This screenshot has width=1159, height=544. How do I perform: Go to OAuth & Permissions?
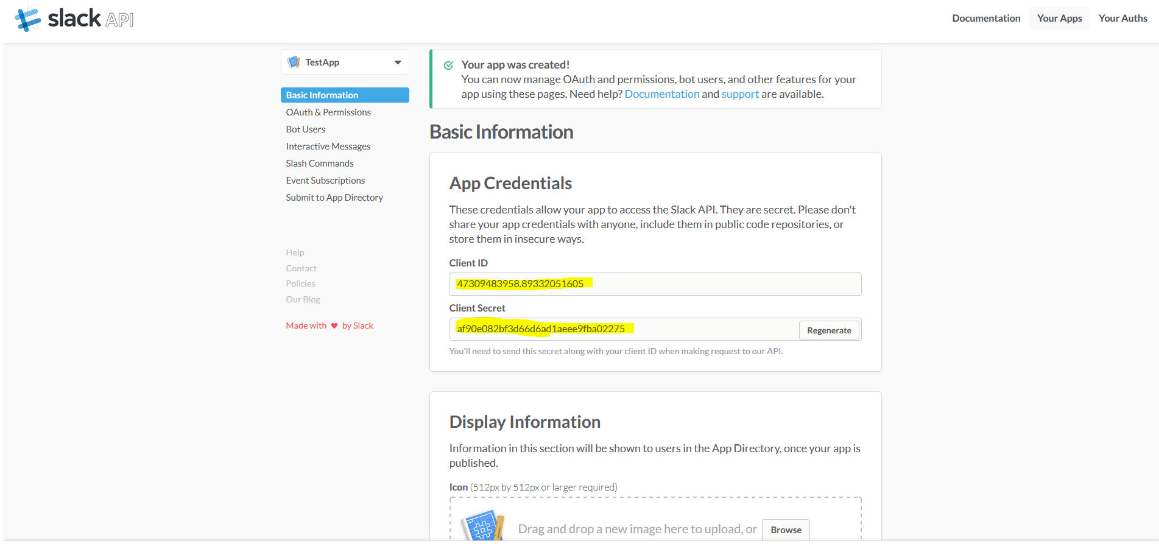(328, 112)
